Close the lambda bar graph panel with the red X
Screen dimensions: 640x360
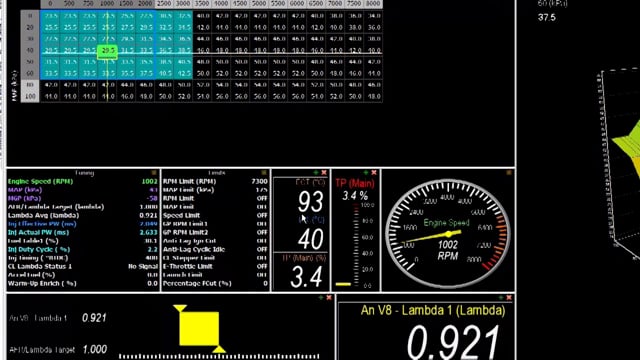(x=329, y=298)
